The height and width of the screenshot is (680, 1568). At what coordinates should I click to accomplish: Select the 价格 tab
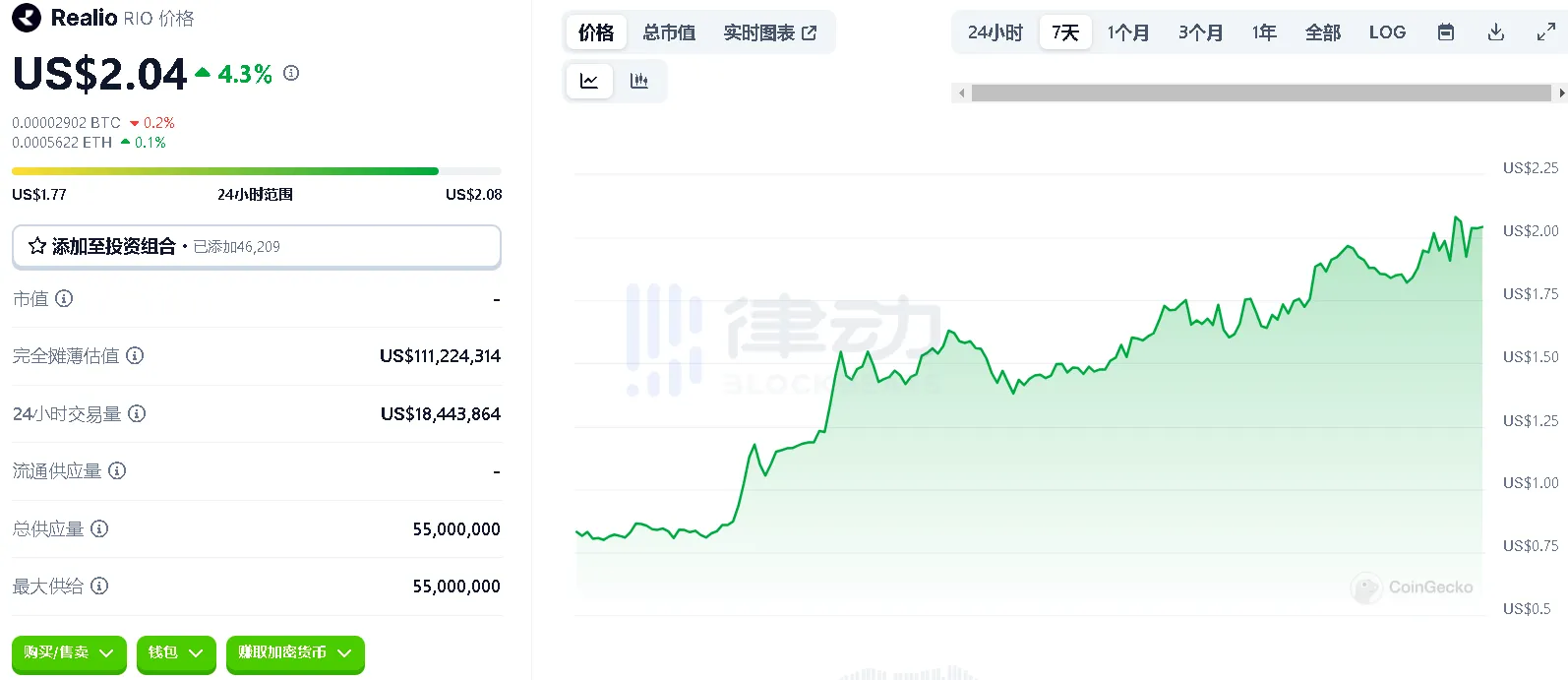(x=596, y=32)
